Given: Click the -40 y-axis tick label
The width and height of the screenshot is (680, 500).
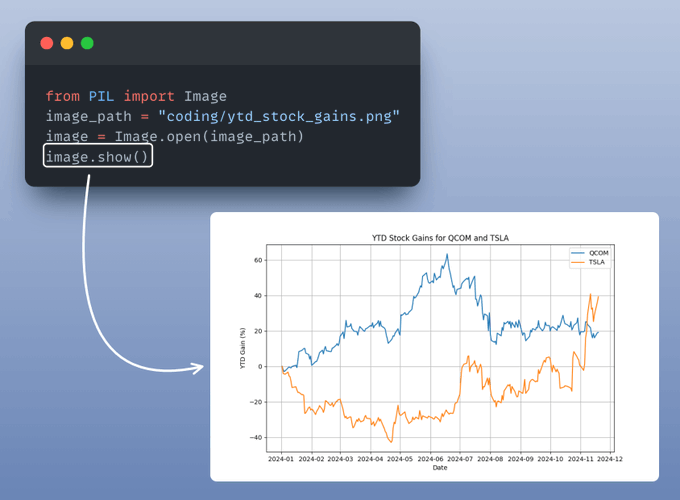Looking at the screenshot, I should point(256,437).
